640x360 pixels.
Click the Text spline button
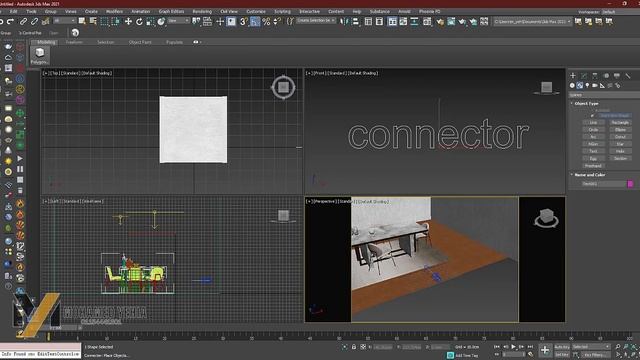(x=593, y=151)
